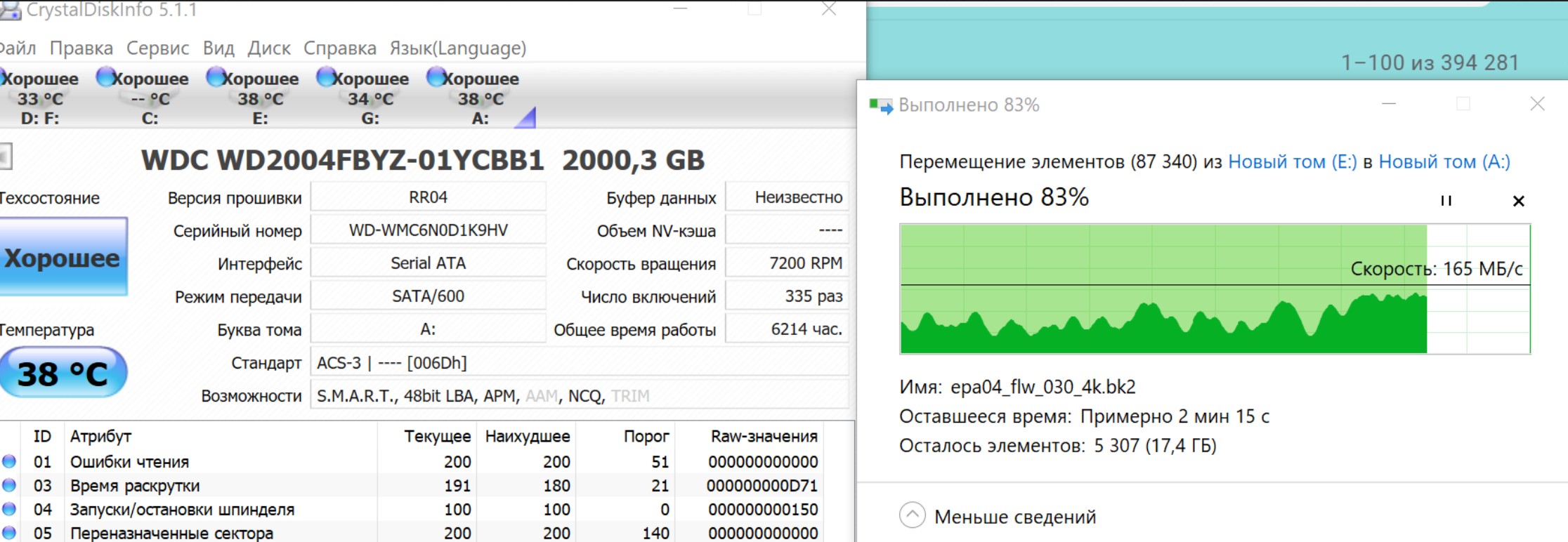Click the 38 °C temperature indicator

pyautogui.click(x=63, y=373)
